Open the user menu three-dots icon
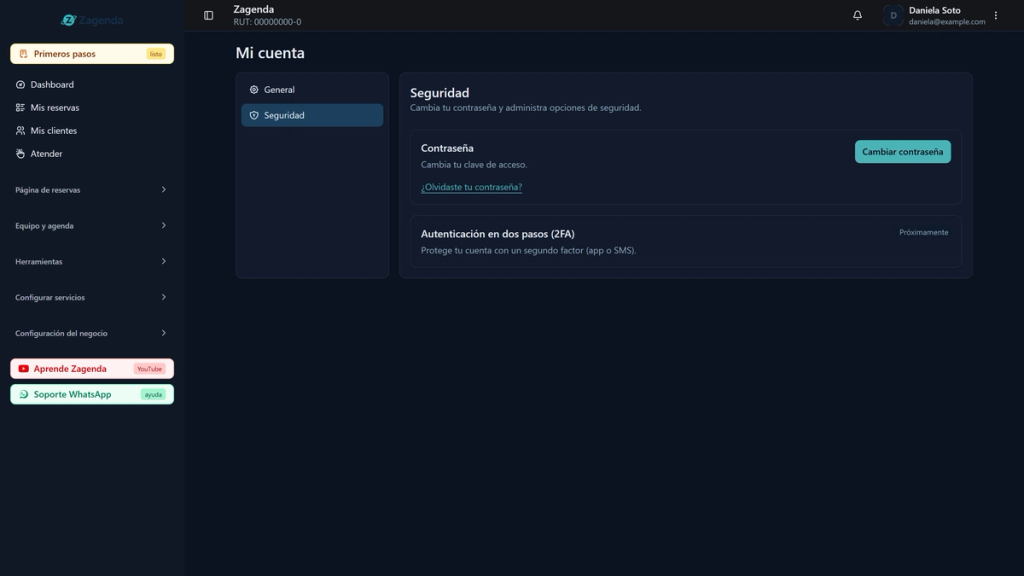The height and width of the screenshot is (576, 1024). (996, 15)
